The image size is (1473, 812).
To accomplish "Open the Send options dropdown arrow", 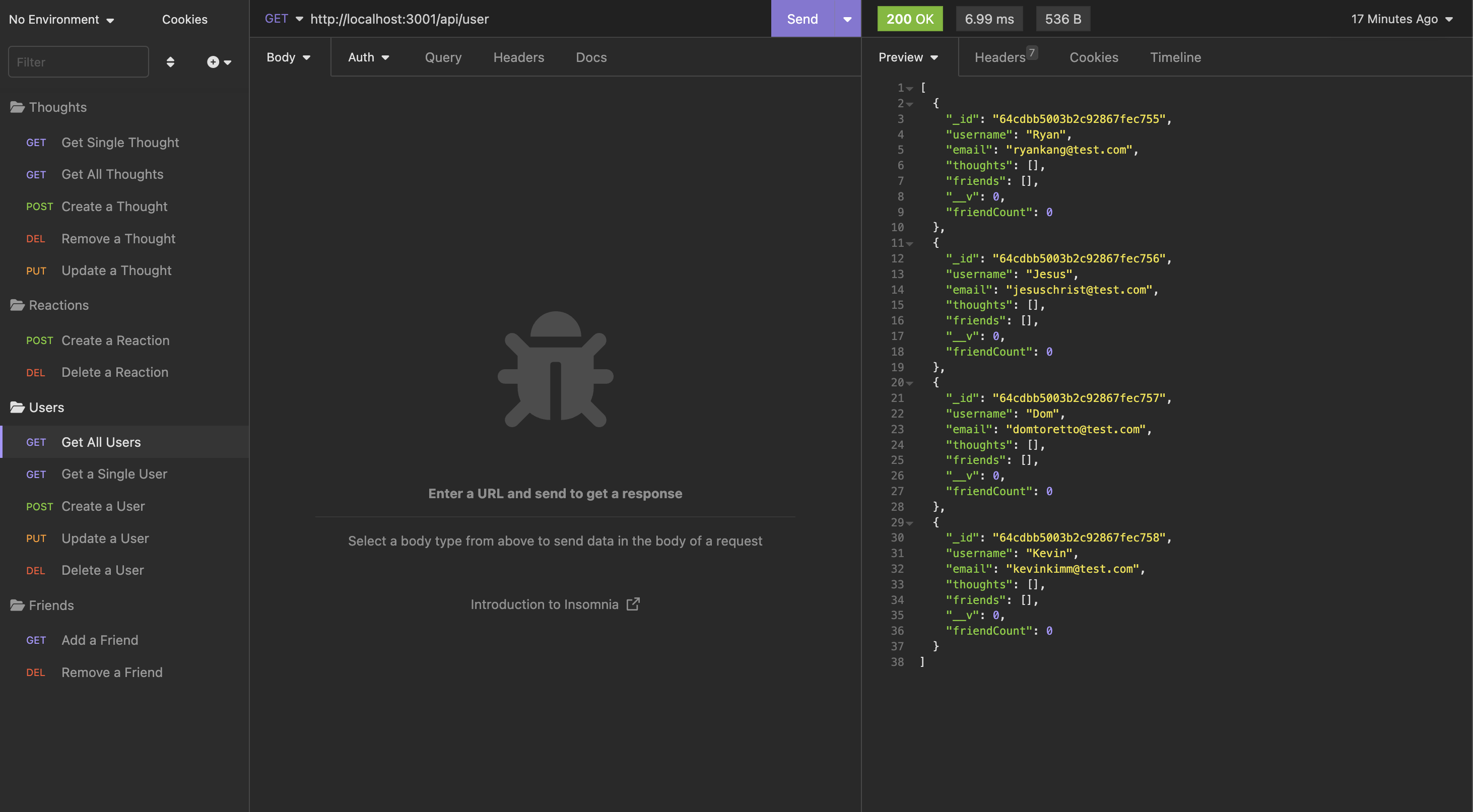I will 847,18.
